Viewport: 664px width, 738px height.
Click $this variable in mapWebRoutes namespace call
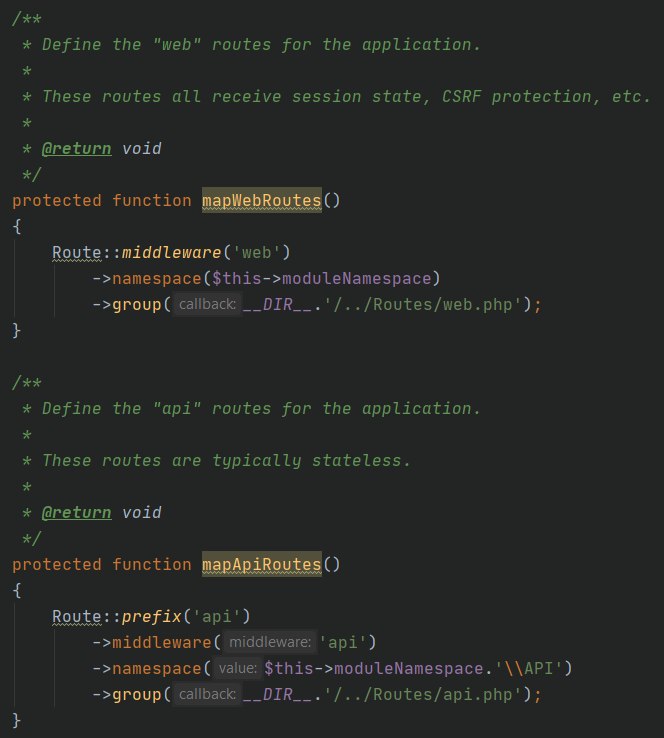click(x=236, y=279)
